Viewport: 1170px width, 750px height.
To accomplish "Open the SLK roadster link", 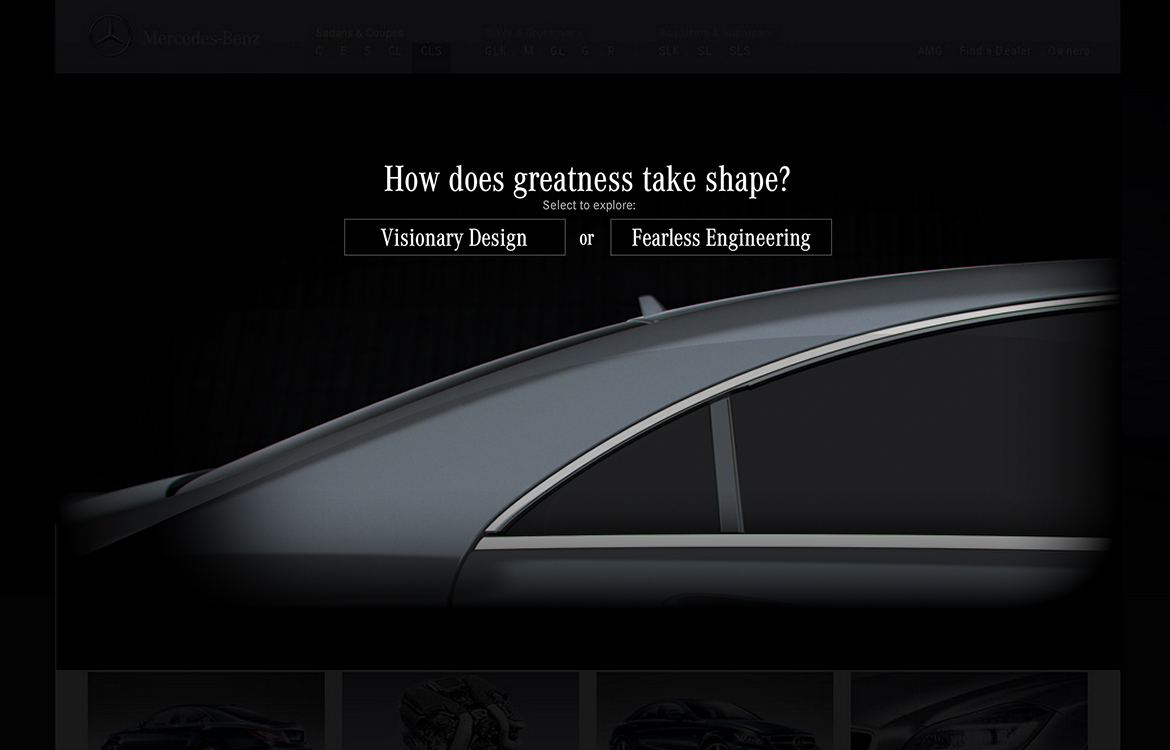I will [669, 51].
